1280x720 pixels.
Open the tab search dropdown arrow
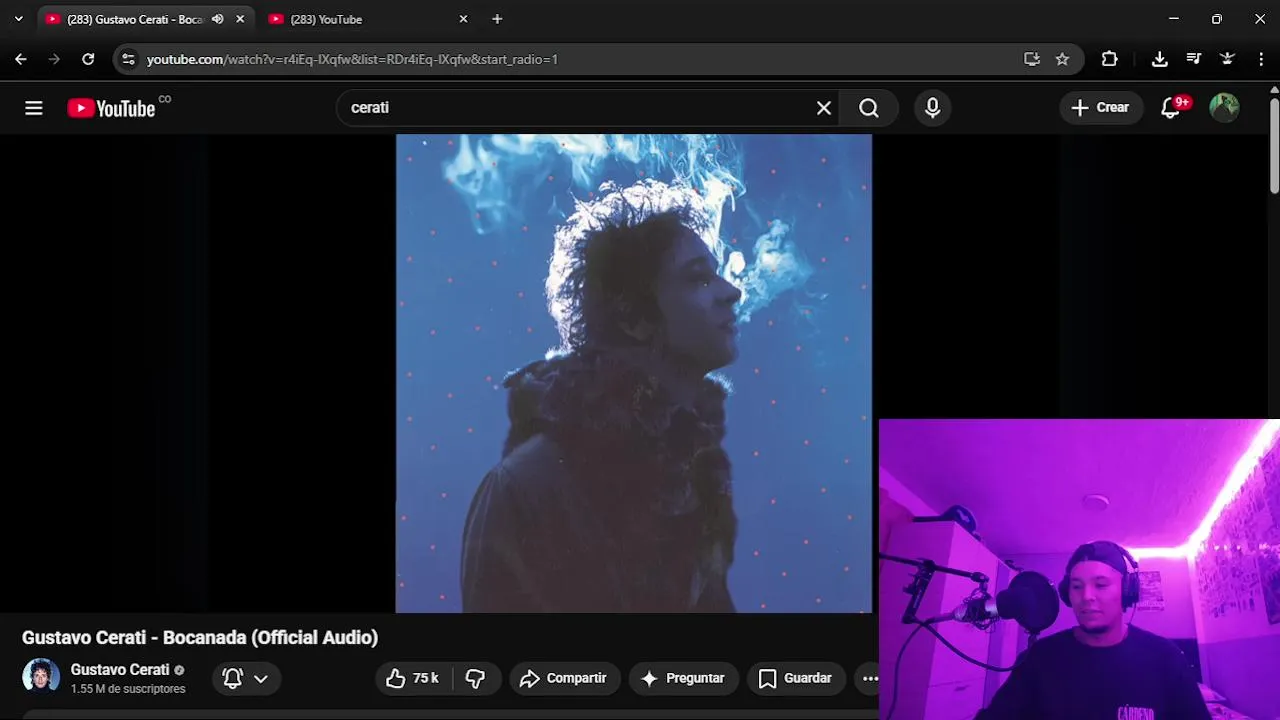click(x=18, y=19)
